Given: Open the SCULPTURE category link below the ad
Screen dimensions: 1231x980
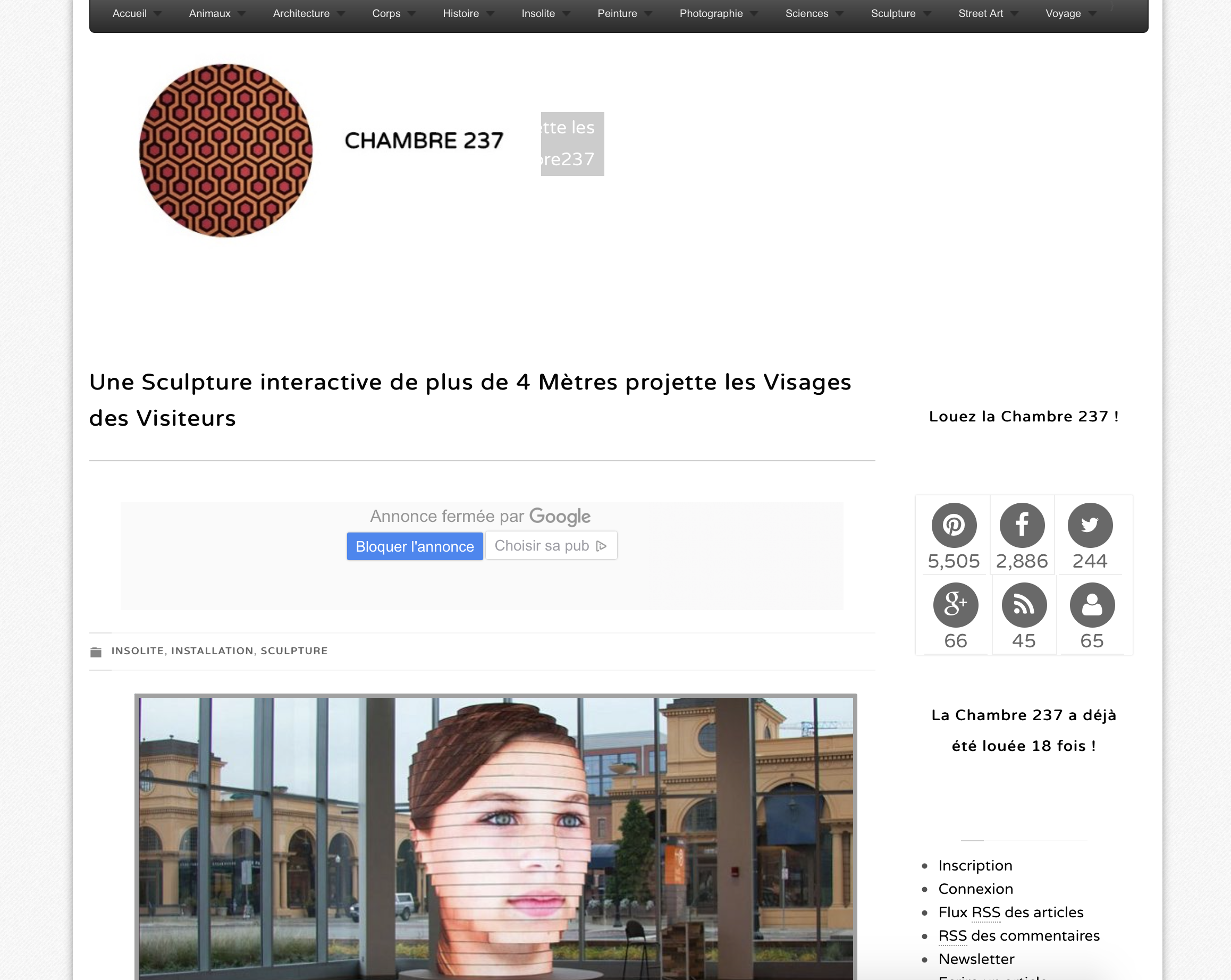Looking at the screenshot, I should pos(294,650).
